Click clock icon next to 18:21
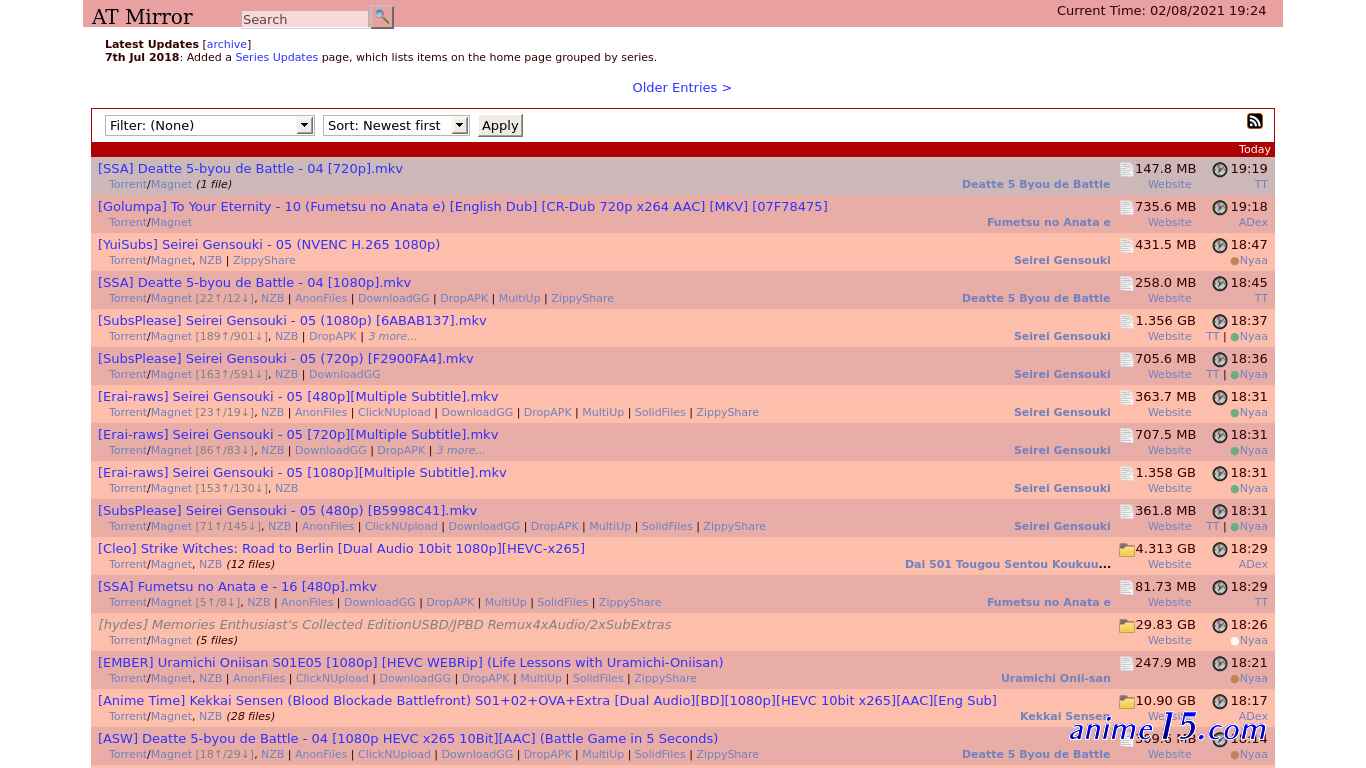Screen dimensions: 1366x768 [x=1220, y=664]
